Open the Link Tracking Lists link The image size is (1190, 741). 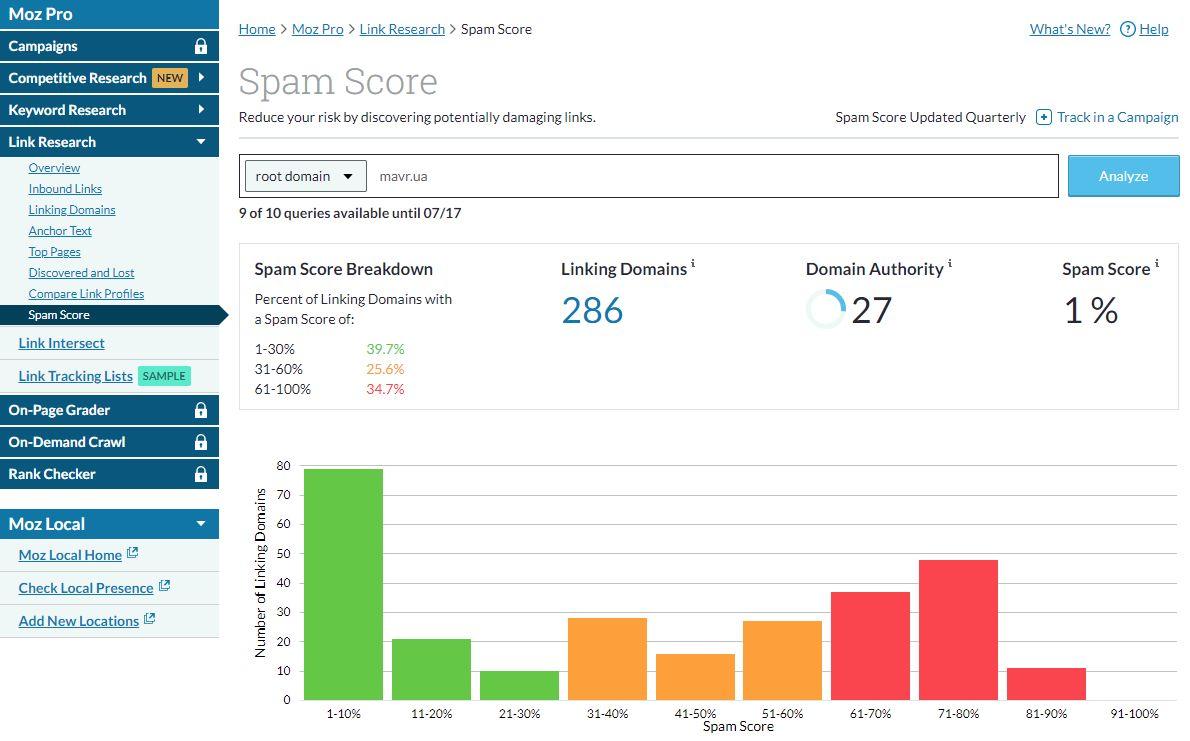[75, 377]
